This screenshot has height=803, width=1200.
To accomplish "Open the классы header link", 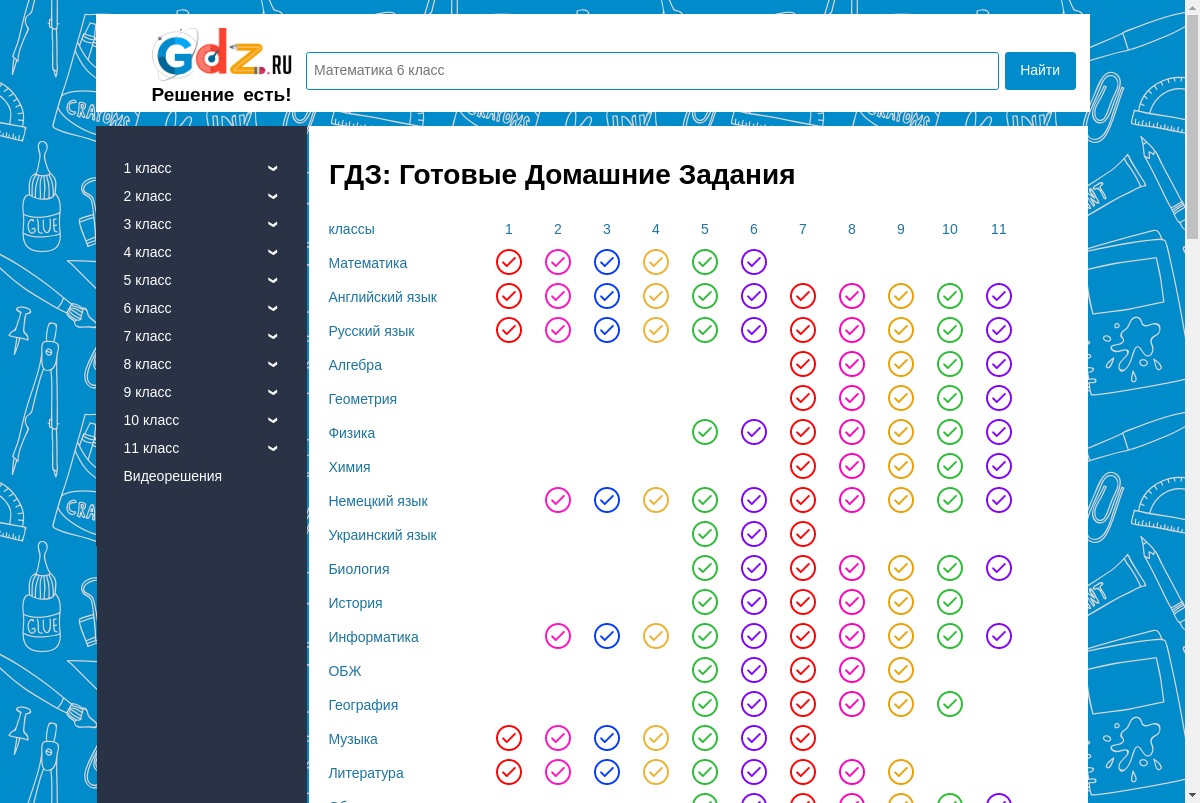I will click(x=352, y=229).
